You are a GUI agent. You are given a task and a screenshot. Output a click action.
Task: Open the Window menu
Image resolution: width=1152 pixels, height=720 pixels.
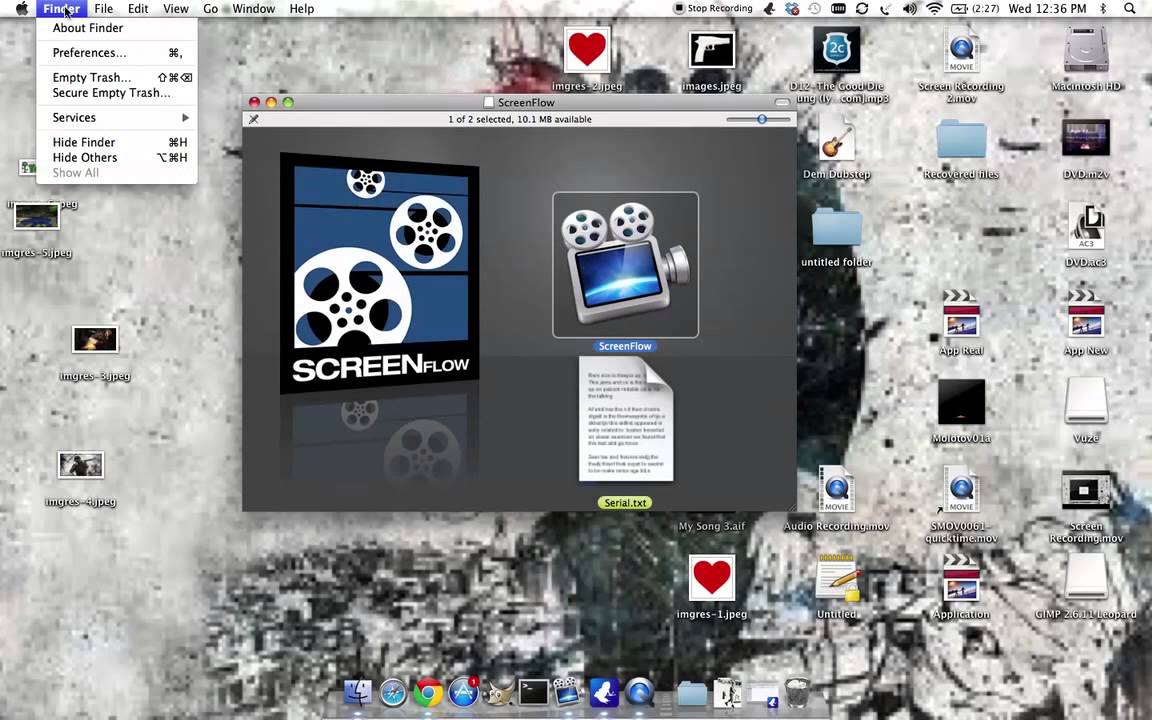[252, 8]
